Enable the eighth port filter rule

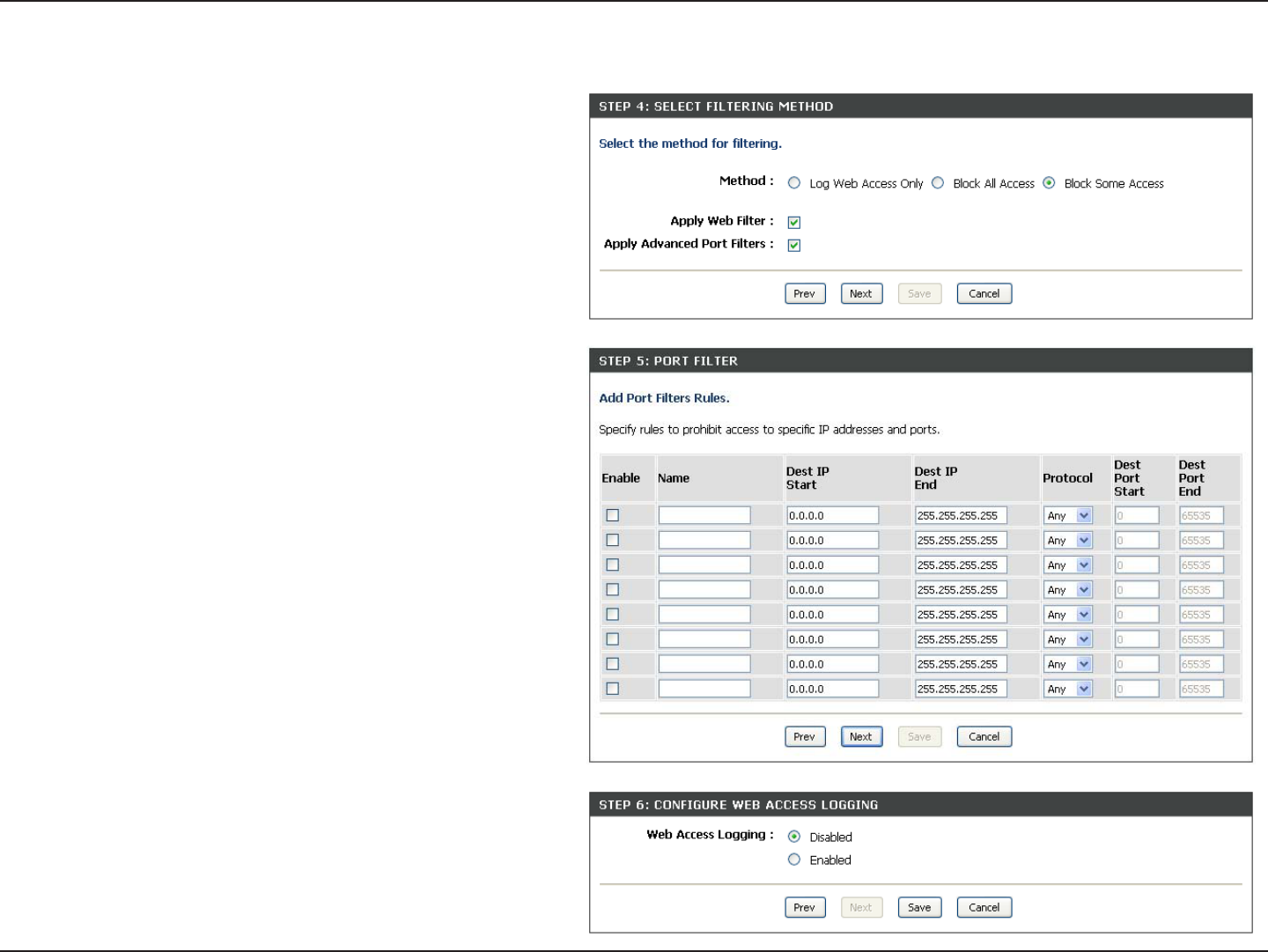pos(613,689)
